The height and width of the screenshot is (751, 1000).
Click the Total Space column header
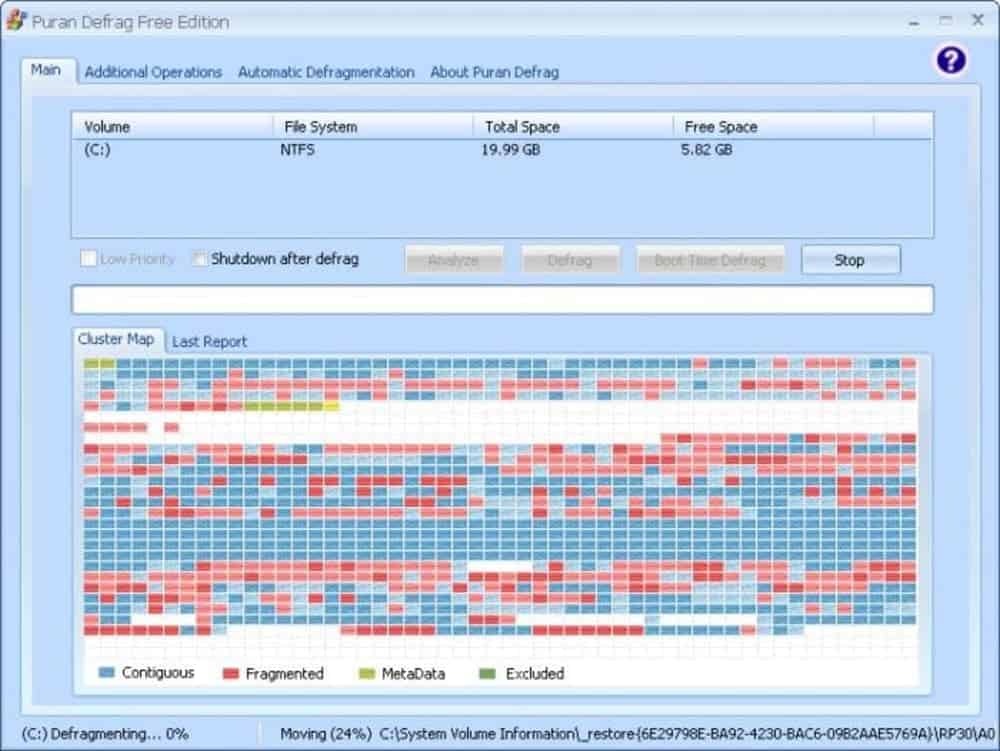coord(573,126)
